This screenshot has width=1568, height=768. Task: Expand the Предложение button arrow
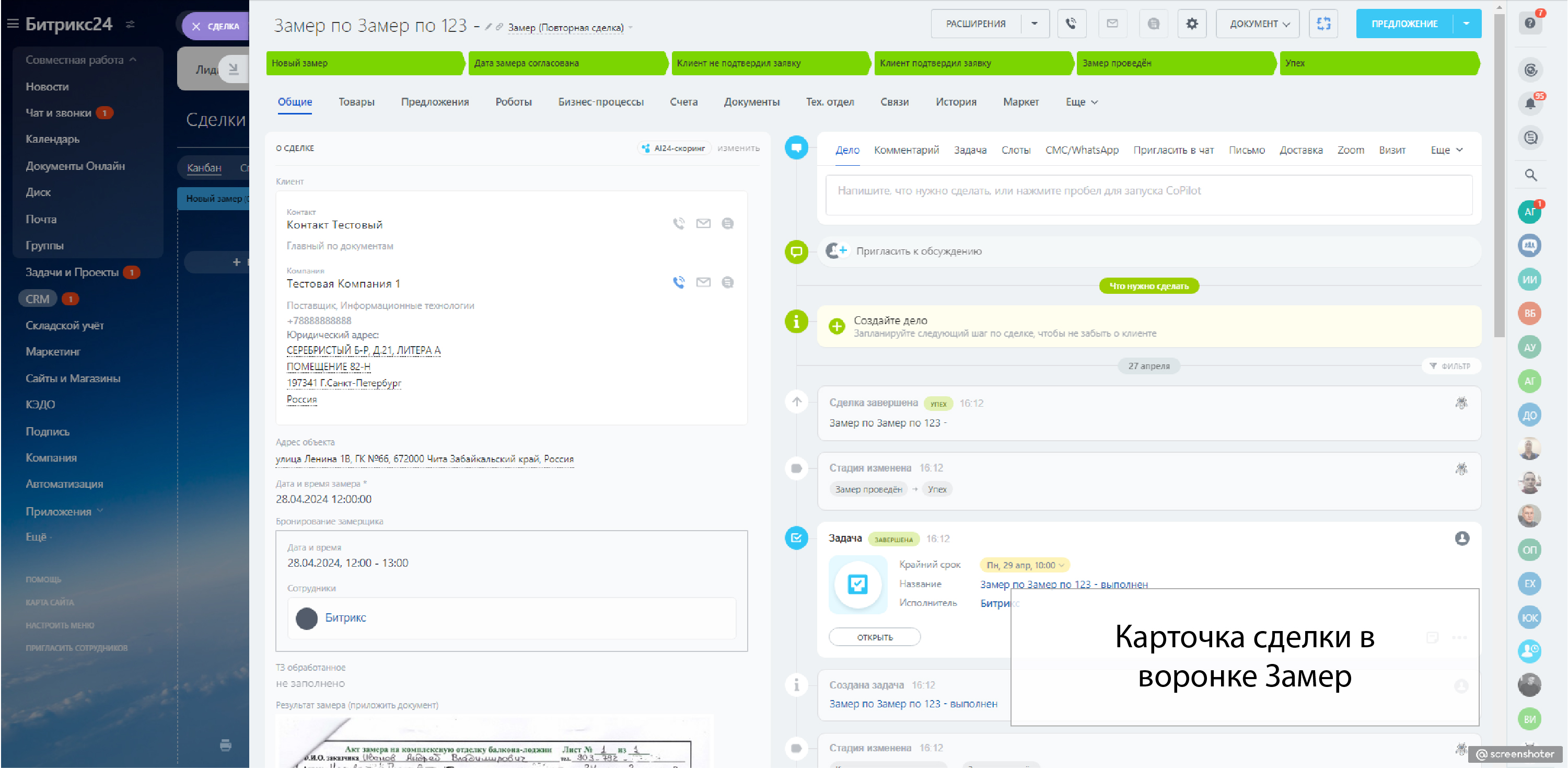coord(1466,24)
